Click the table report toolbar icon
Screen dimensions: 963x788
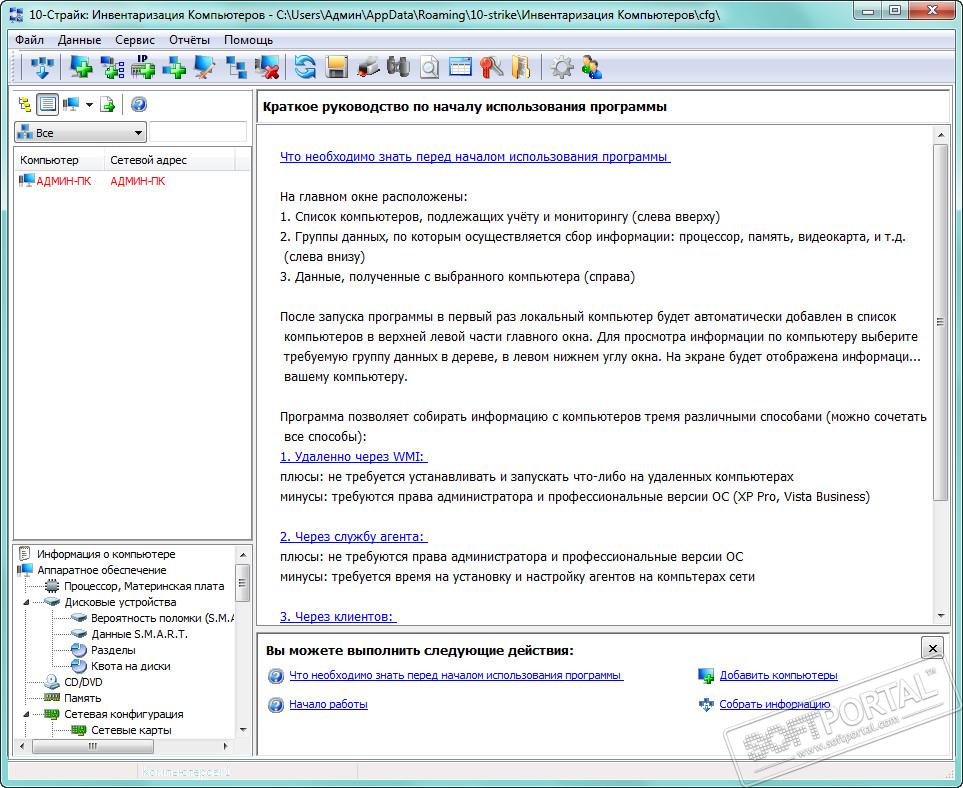pos(460,67)
